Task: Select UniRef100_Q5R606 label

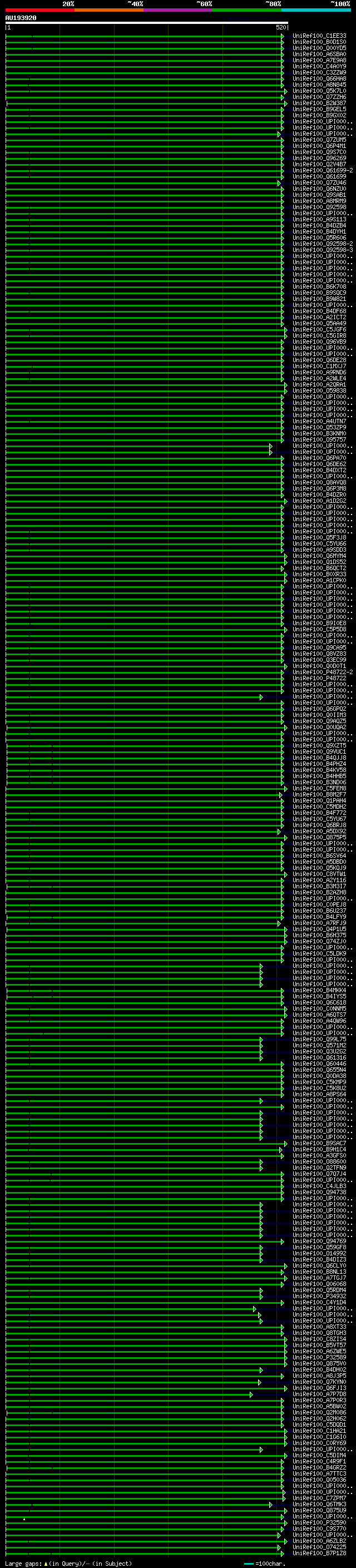Action: click(319, 238)
